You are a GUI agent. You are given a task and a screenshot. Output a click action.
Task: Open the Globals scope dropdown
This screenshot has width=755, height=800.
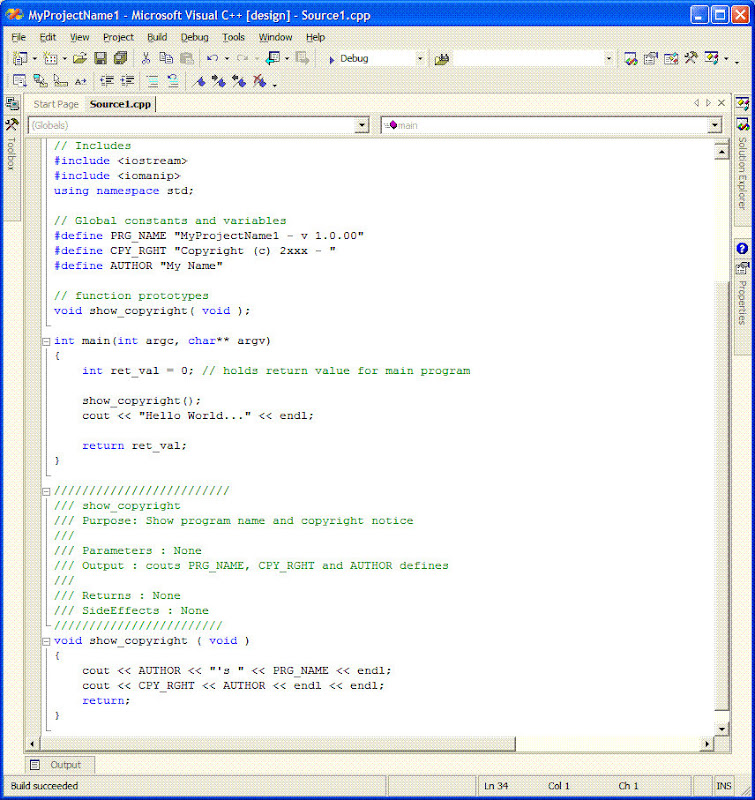pyautogui.click(x=362, y=125)
